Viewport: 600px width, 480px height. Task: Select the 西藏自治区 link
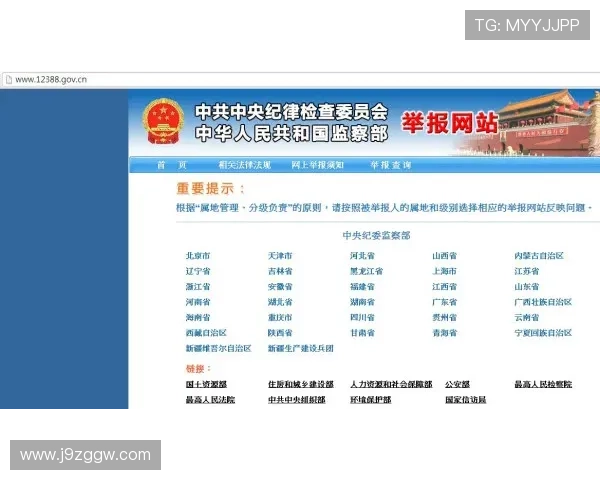[206, 333]
